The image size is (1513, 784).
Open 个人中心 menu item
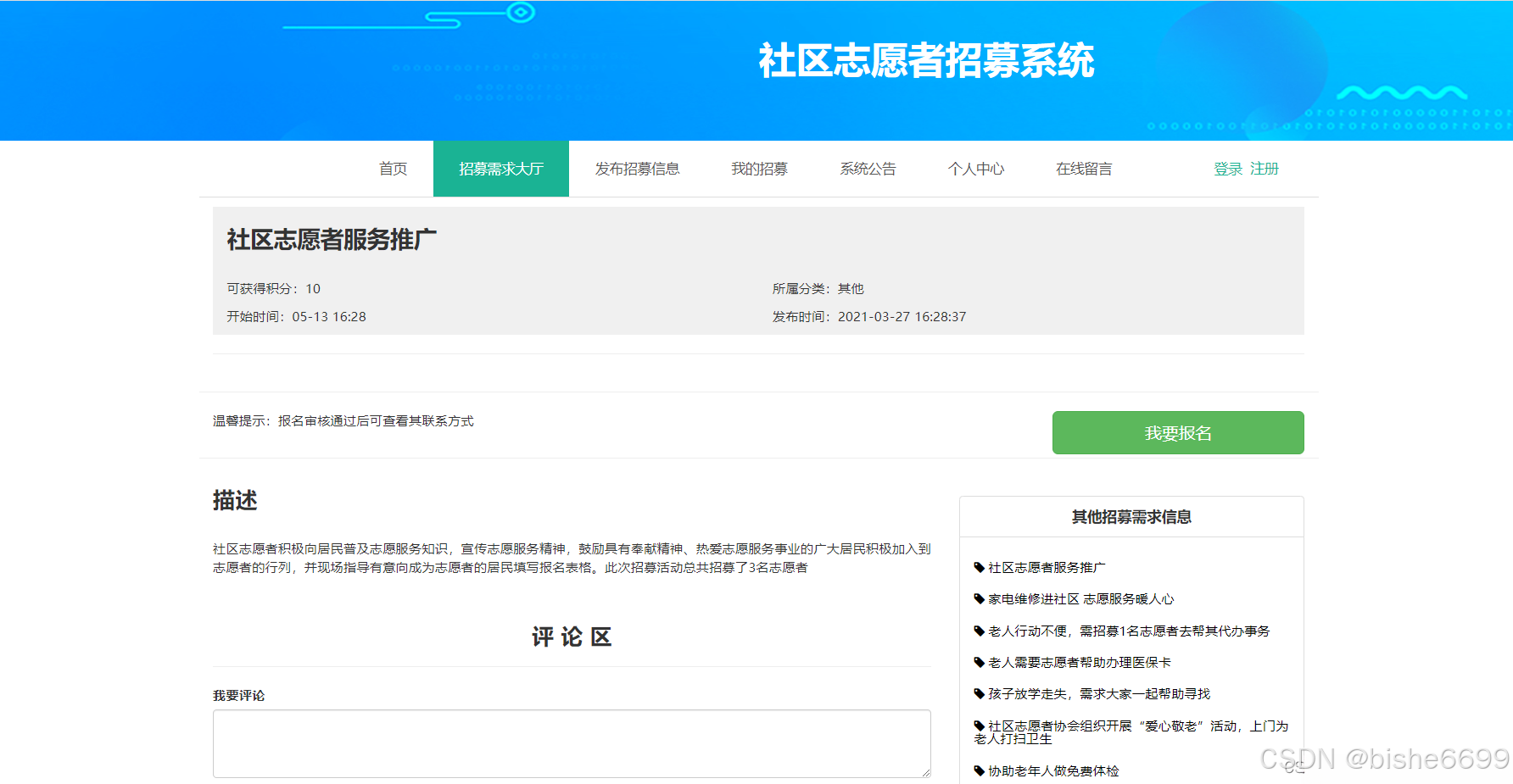(x=976, y=169)
